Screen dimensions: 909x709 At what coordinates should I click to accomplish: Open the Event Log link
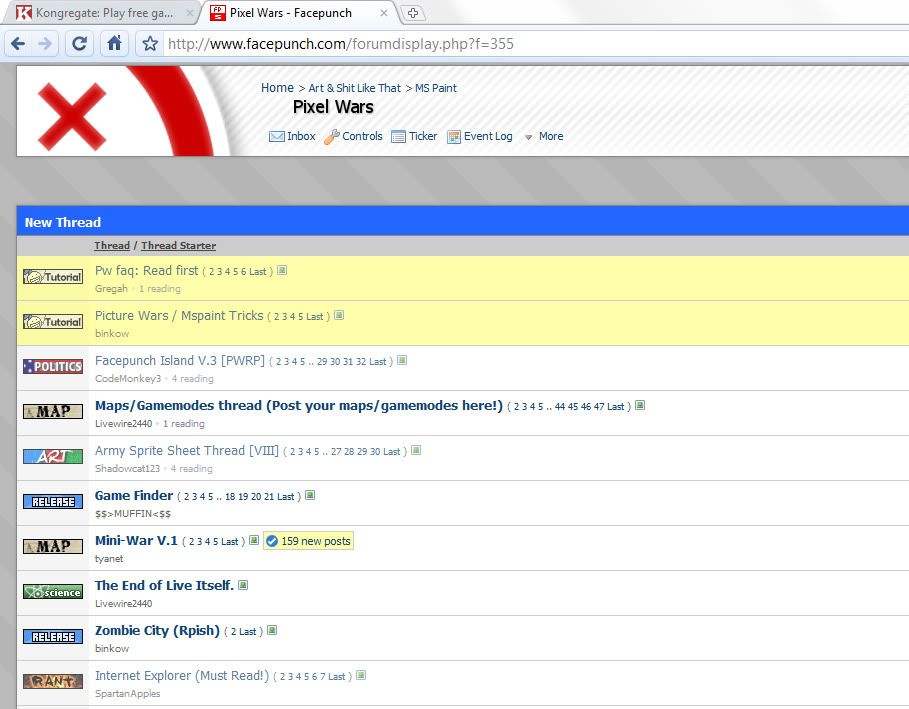coord(488,136)
